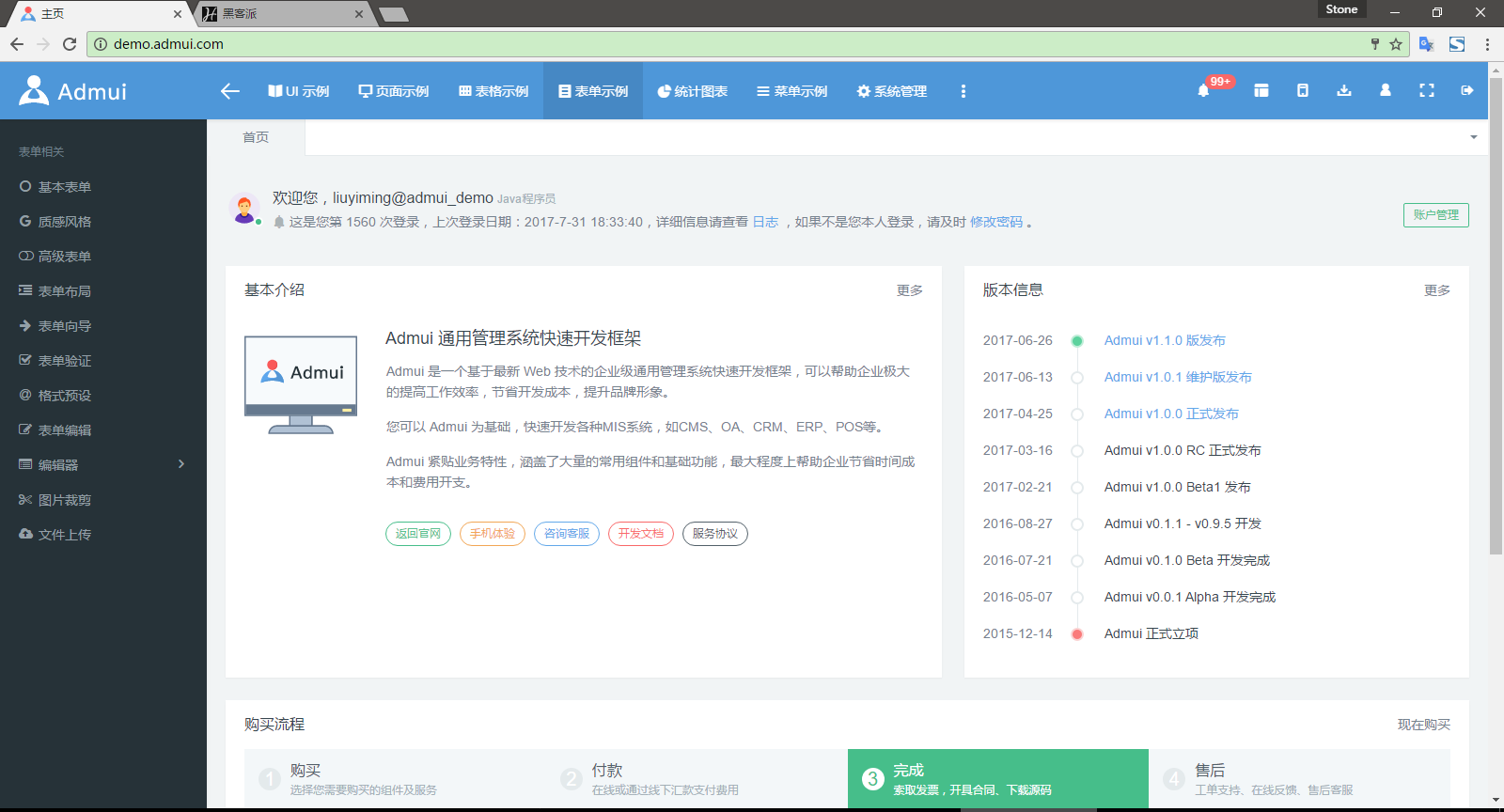The width and height of the screenshot is (1504, 812).
Task: Click the Admui logo
Action: click(73, 90)
